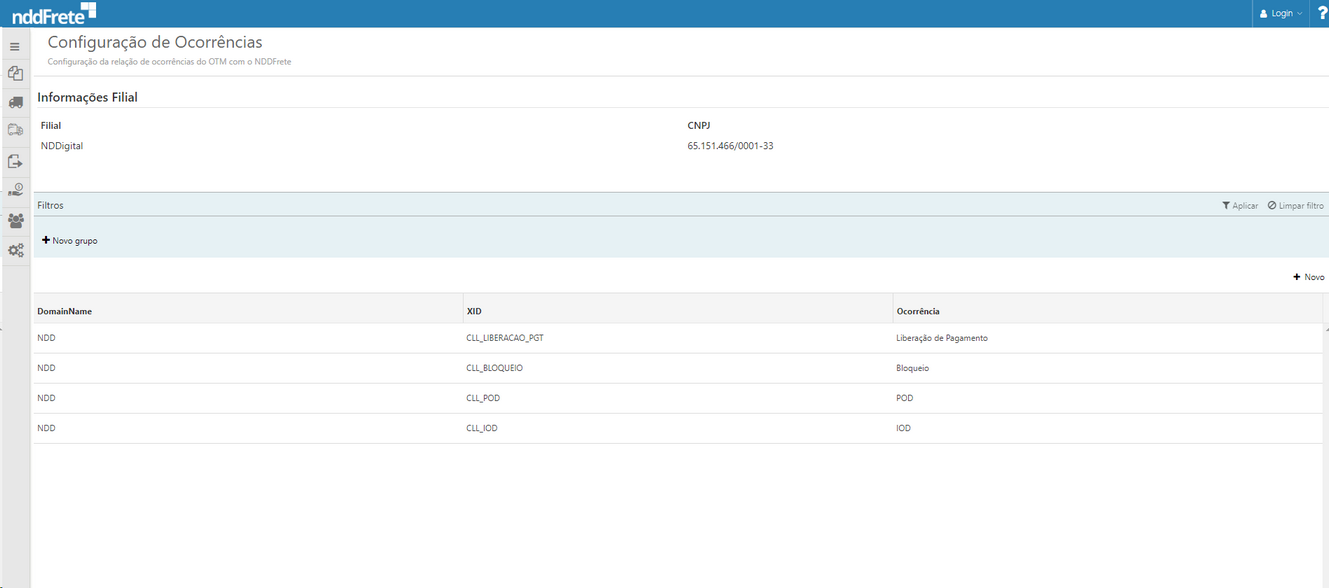
Task: Click the solid truck sidebar icon
Action: [x=15, y=102]
